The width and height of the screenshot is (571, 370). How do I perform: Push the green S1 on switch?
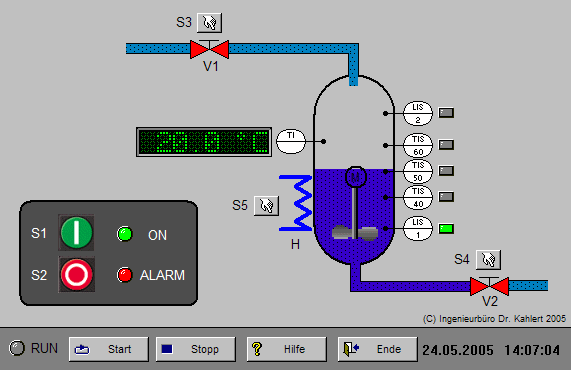(x=76, y=233)
